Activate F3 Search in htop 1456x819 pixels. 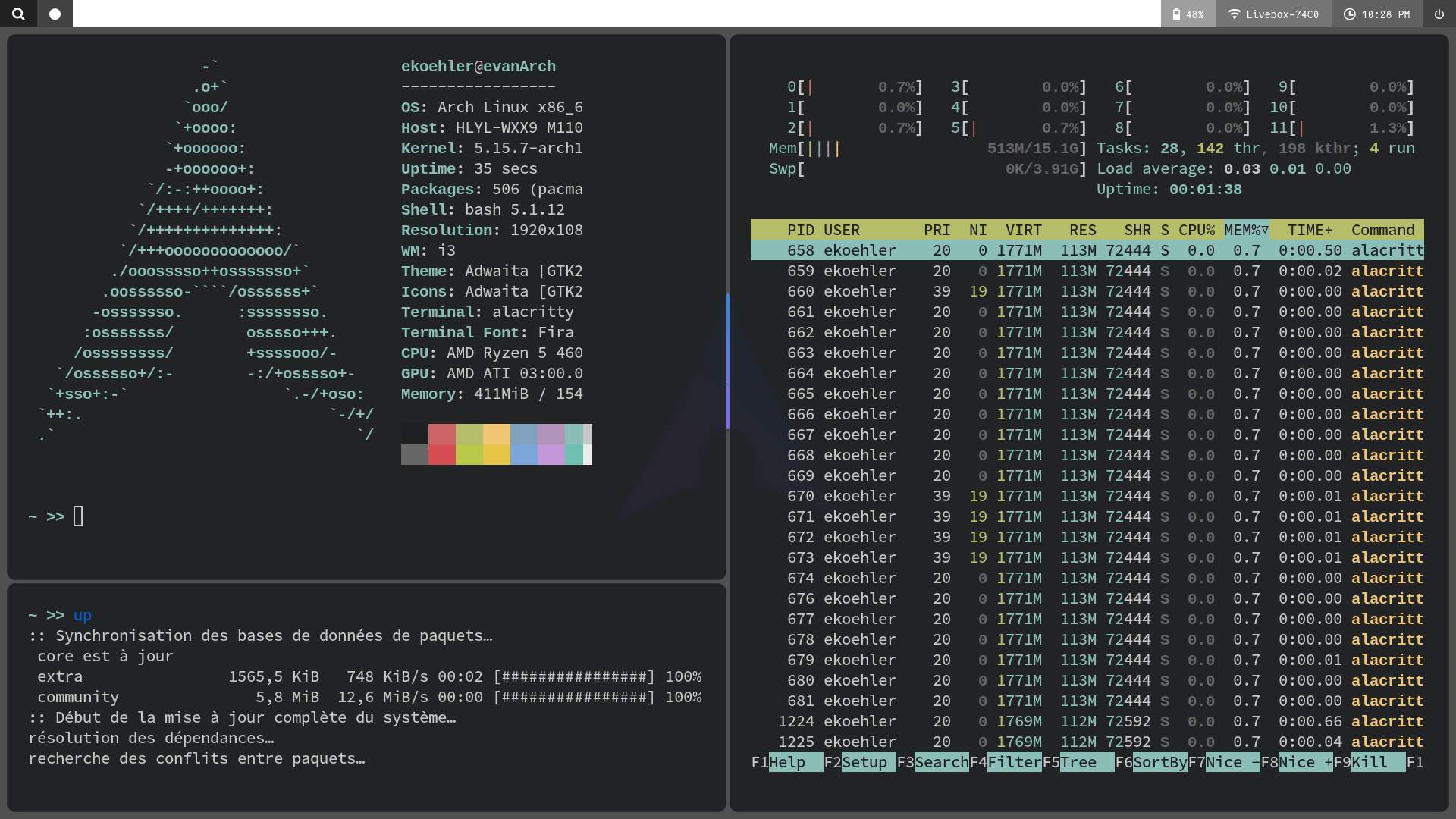(940, 762)
